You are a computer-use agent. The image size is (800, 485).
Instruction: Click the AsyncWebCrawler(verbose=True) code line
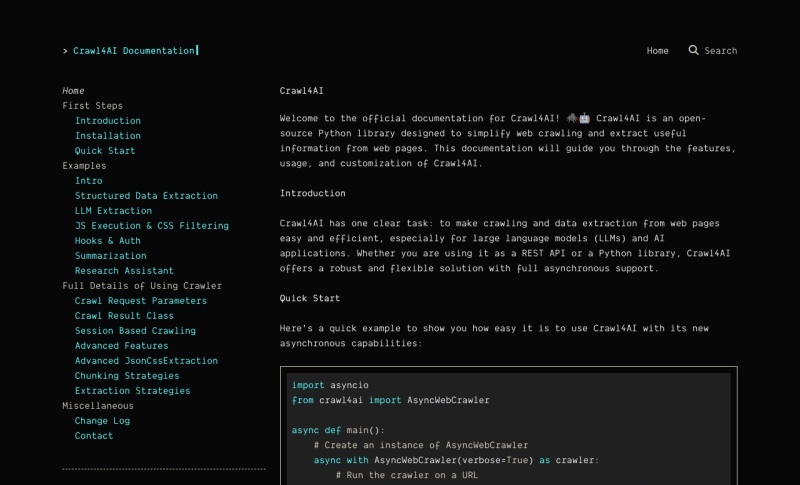point(456,460)
